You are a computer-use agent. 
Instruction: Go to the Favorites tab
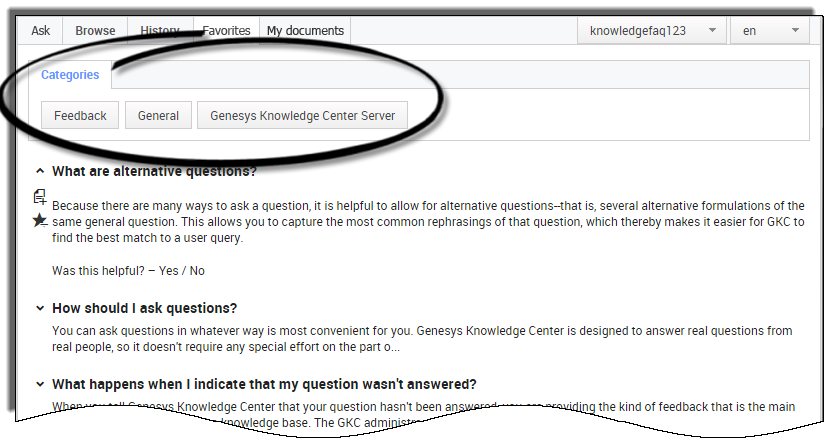(226, 31)
